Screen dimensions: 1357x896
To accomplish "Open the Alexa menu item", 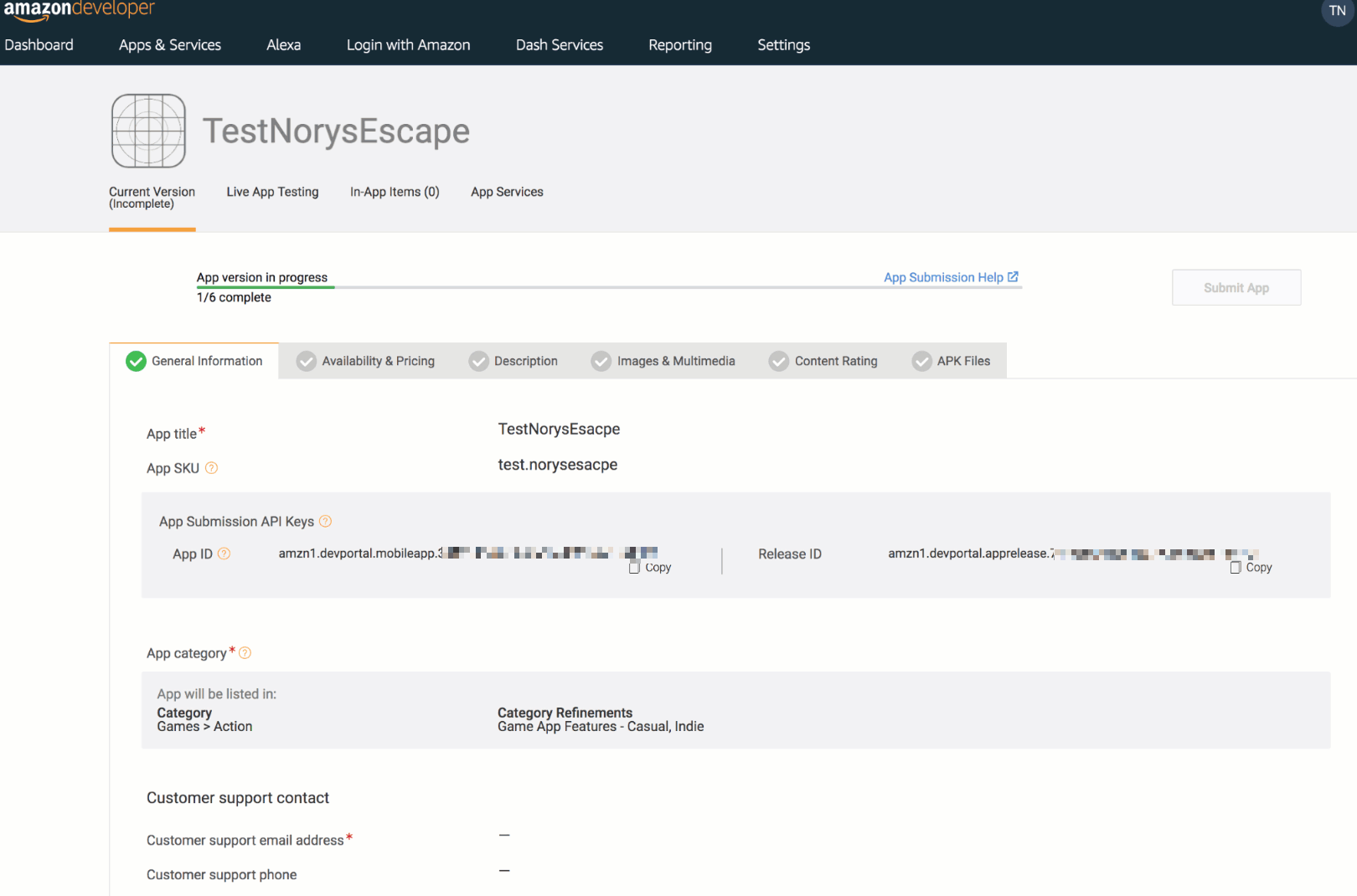I will 283,45.
